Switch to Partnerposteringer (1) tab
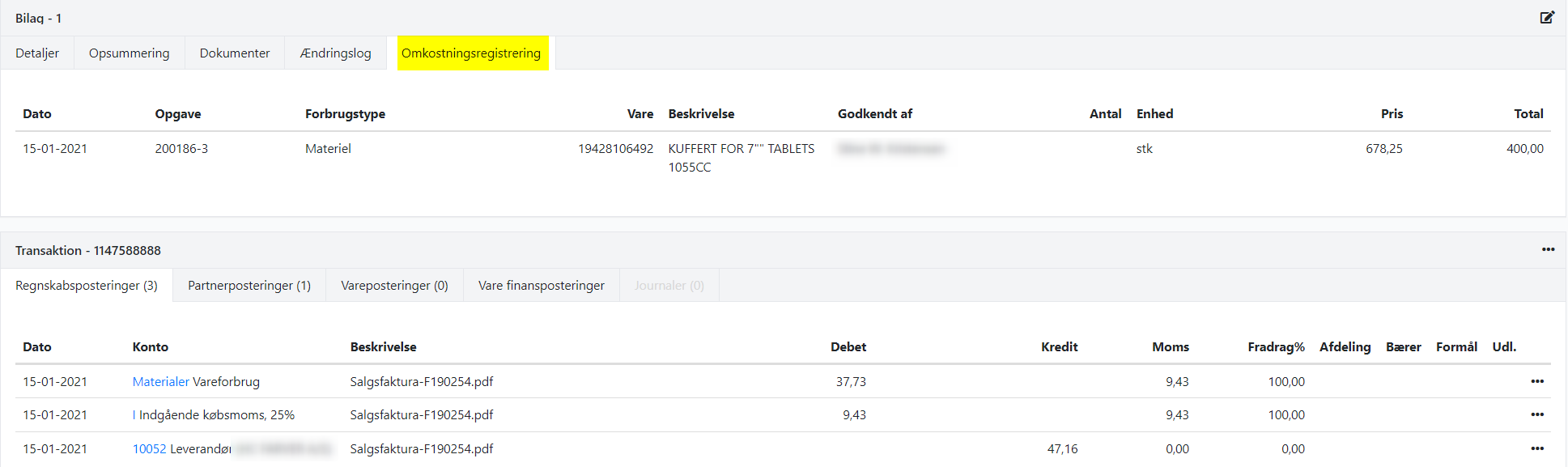Image resolution: width=1568 pixels, height=467 pixels. 249,286
